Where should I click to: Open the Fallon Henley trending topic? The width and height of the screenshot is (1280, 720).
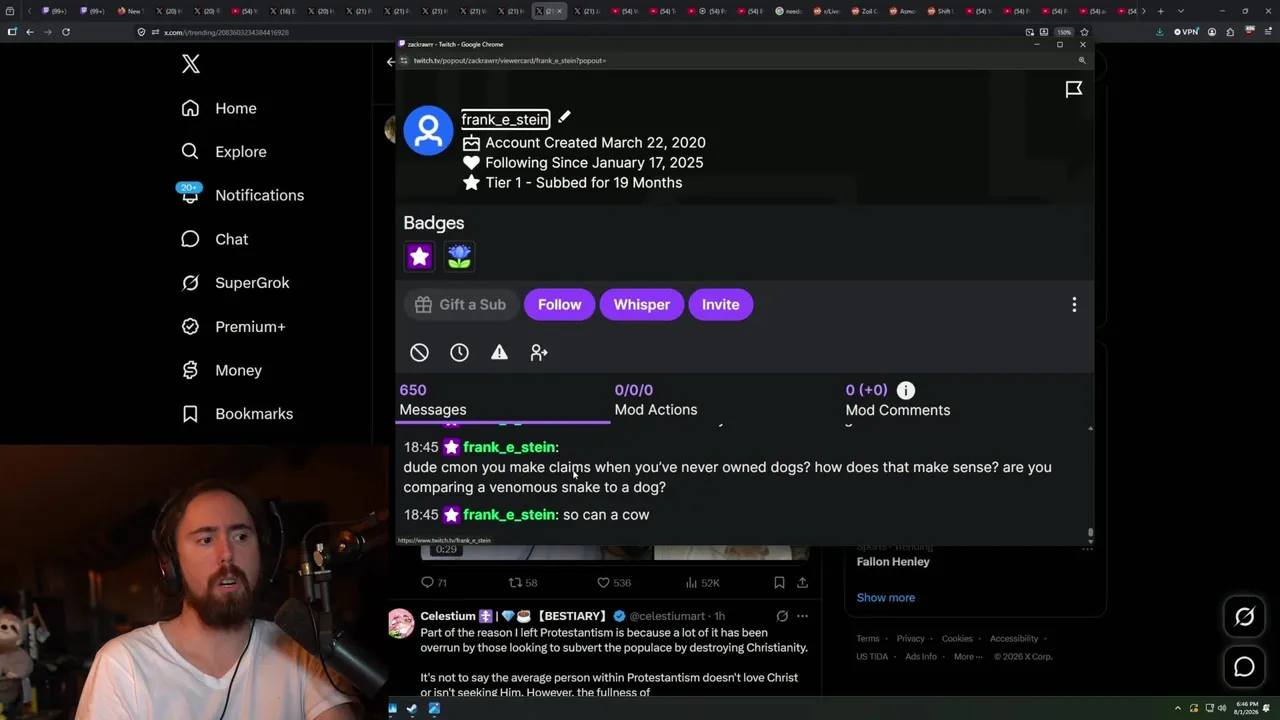click(893, 562)
